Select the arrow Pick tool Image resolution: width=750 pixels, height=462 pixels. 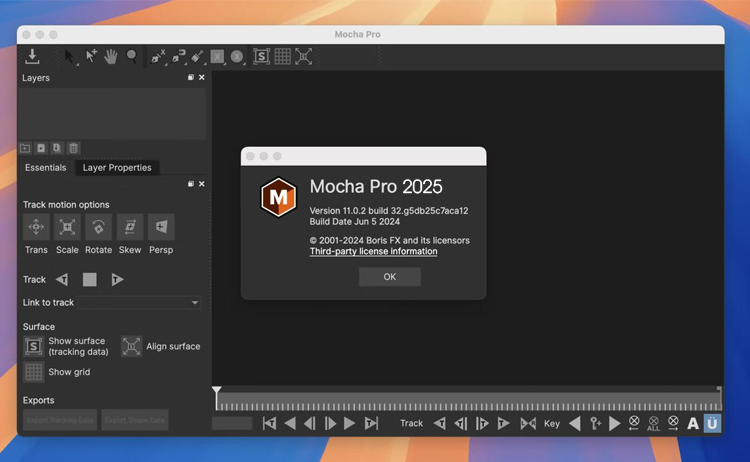pyautogui.click(x=69, y=56)
